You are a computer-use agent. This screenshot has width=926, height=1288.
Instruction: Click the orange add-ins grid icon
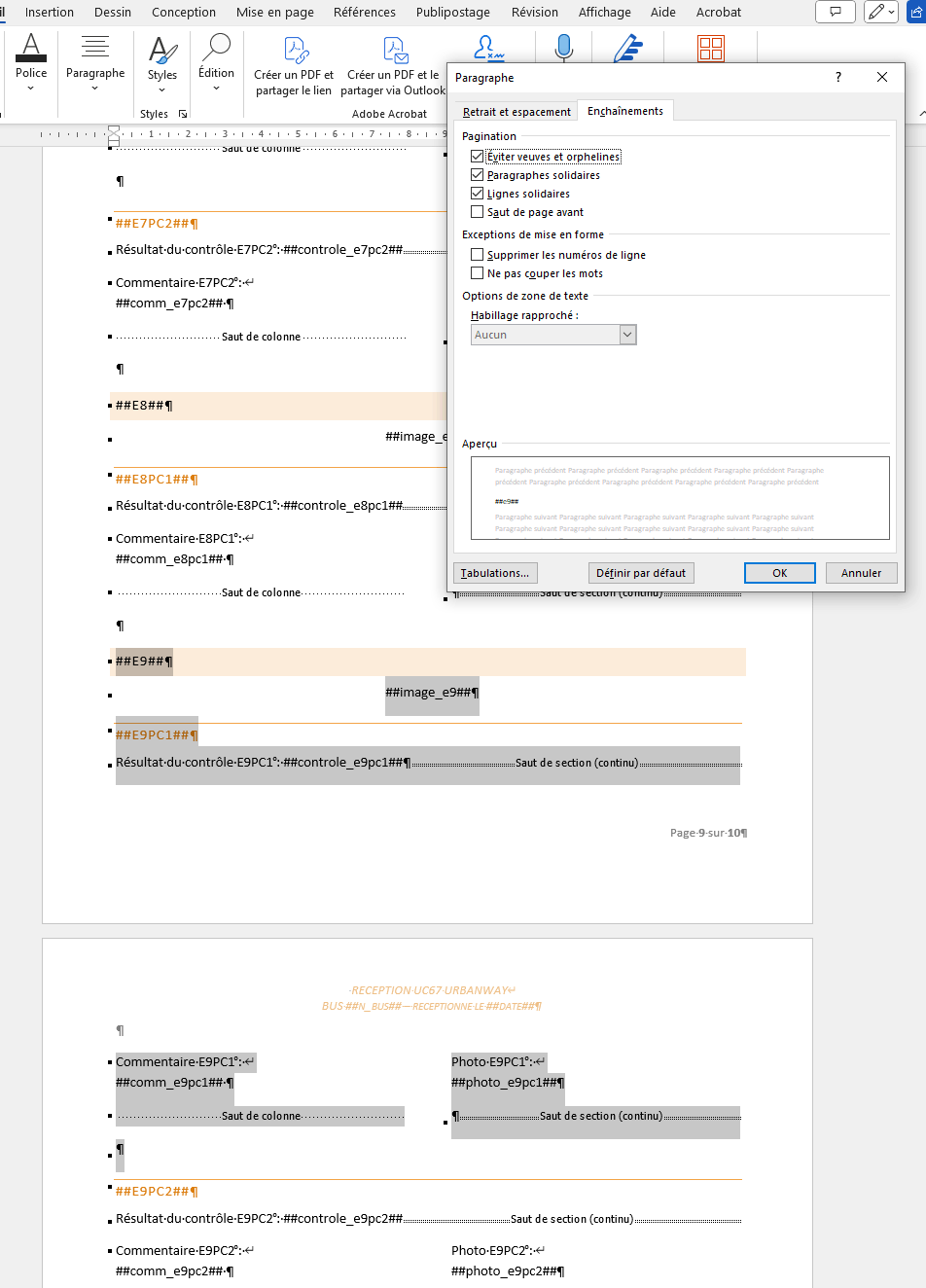(711, 49)
